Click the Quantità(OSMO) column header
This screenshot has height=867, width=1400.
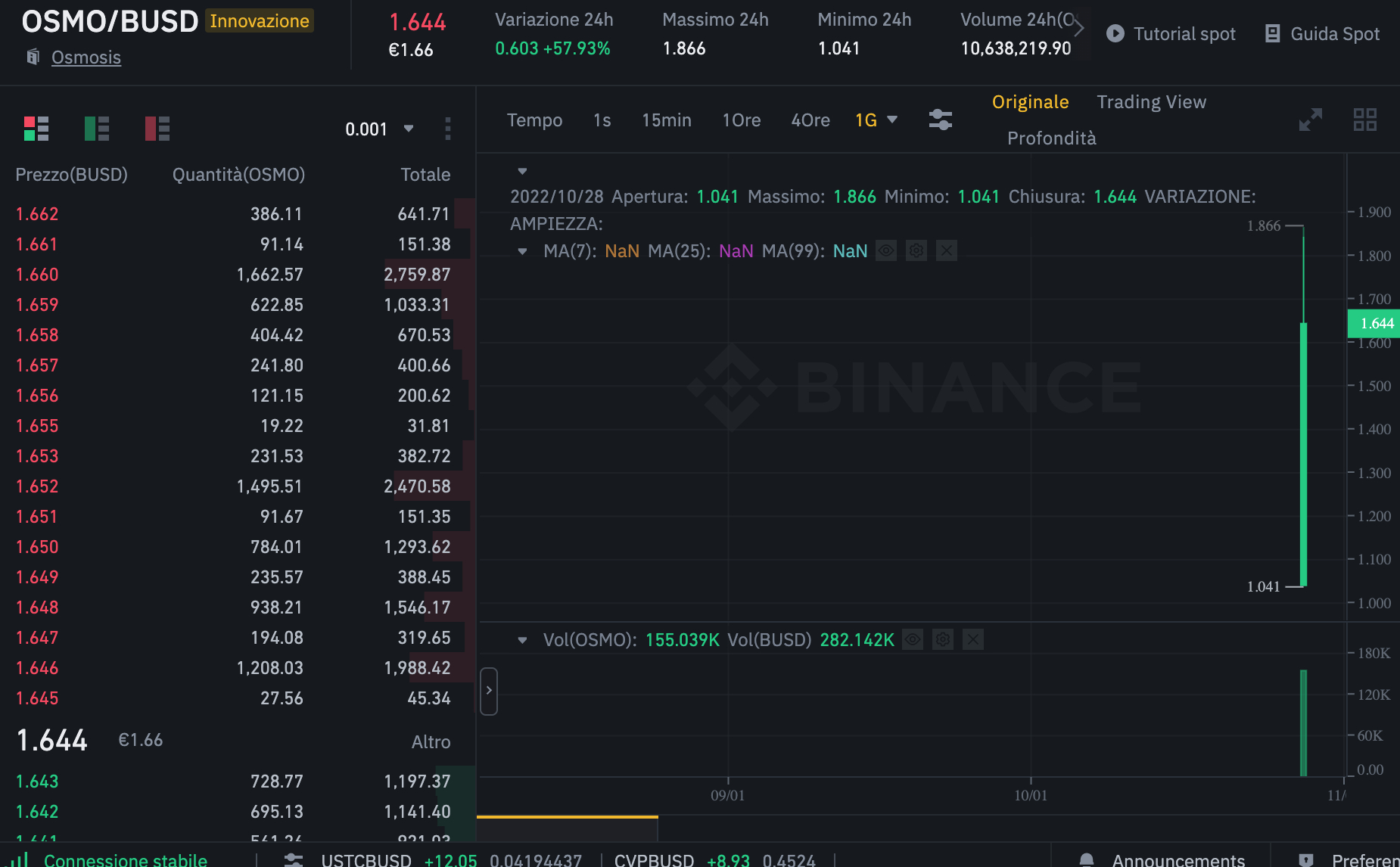click(238, 175)
